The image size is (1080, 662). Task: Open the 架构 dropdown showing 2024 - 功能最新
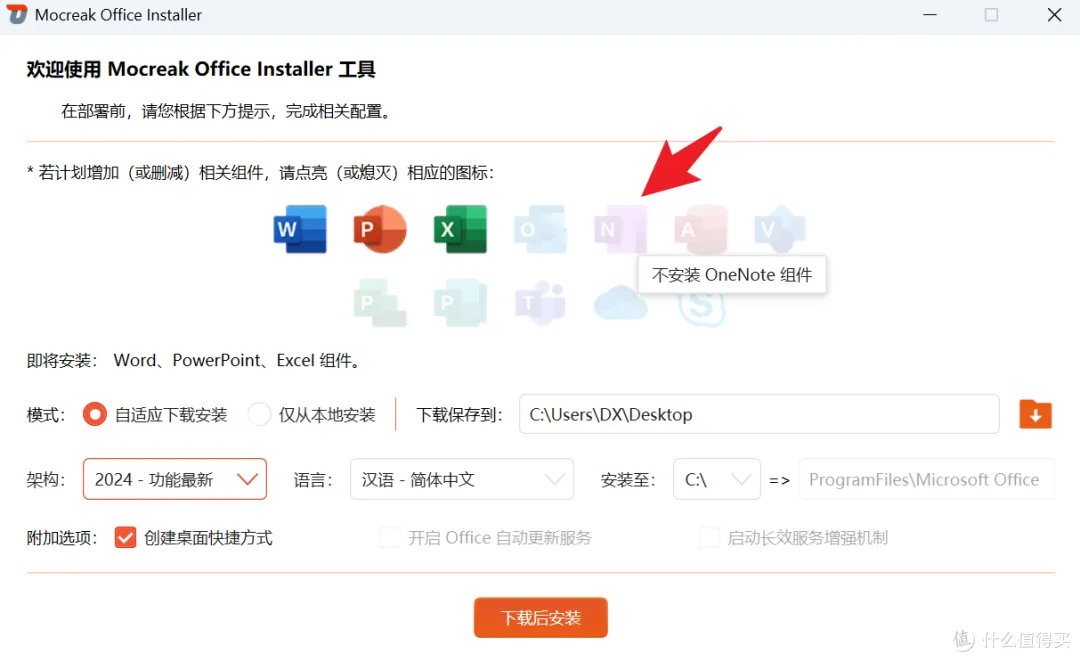175,479
